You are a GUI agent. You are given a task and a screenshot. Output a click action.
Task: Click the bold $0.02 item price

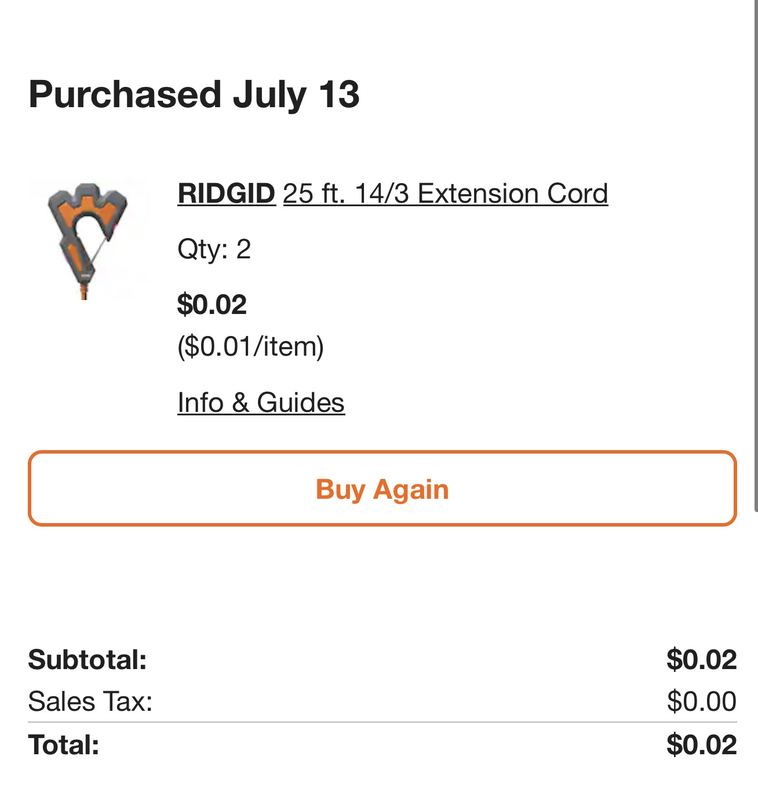tap(212, 305)
